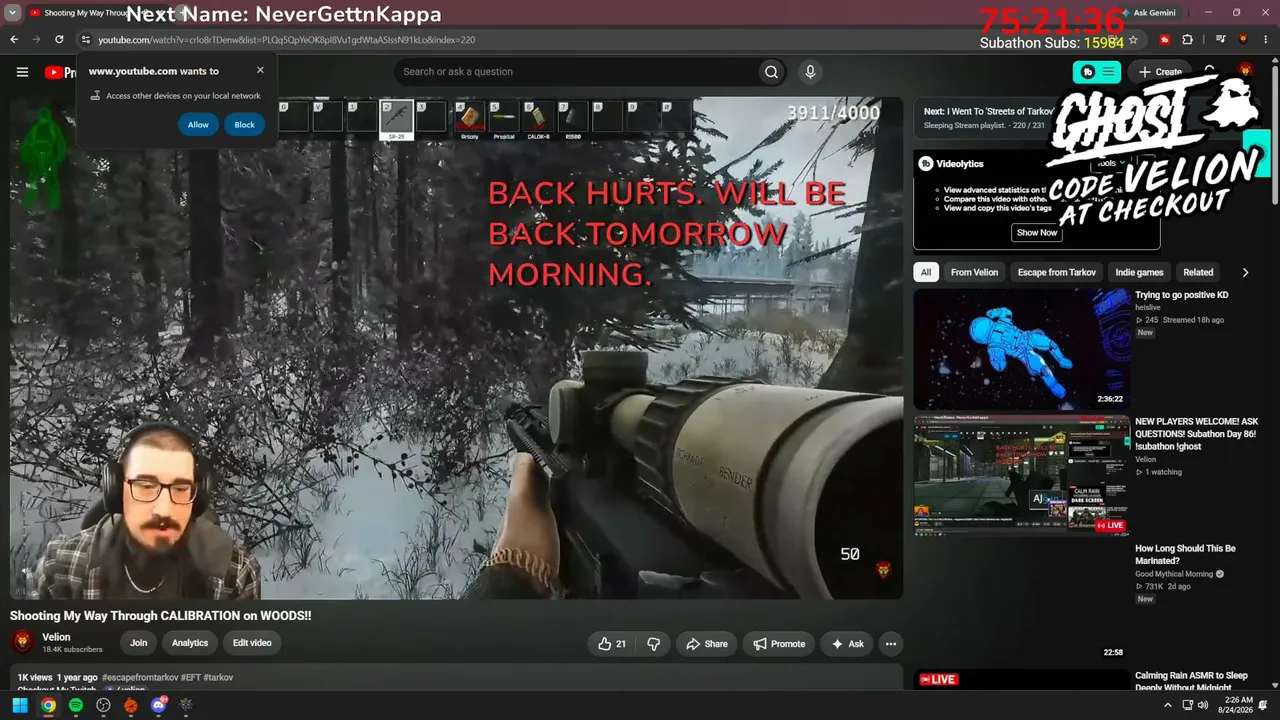Click the search or ask a question field
1280x720 pixels.
tap(575, 72)
